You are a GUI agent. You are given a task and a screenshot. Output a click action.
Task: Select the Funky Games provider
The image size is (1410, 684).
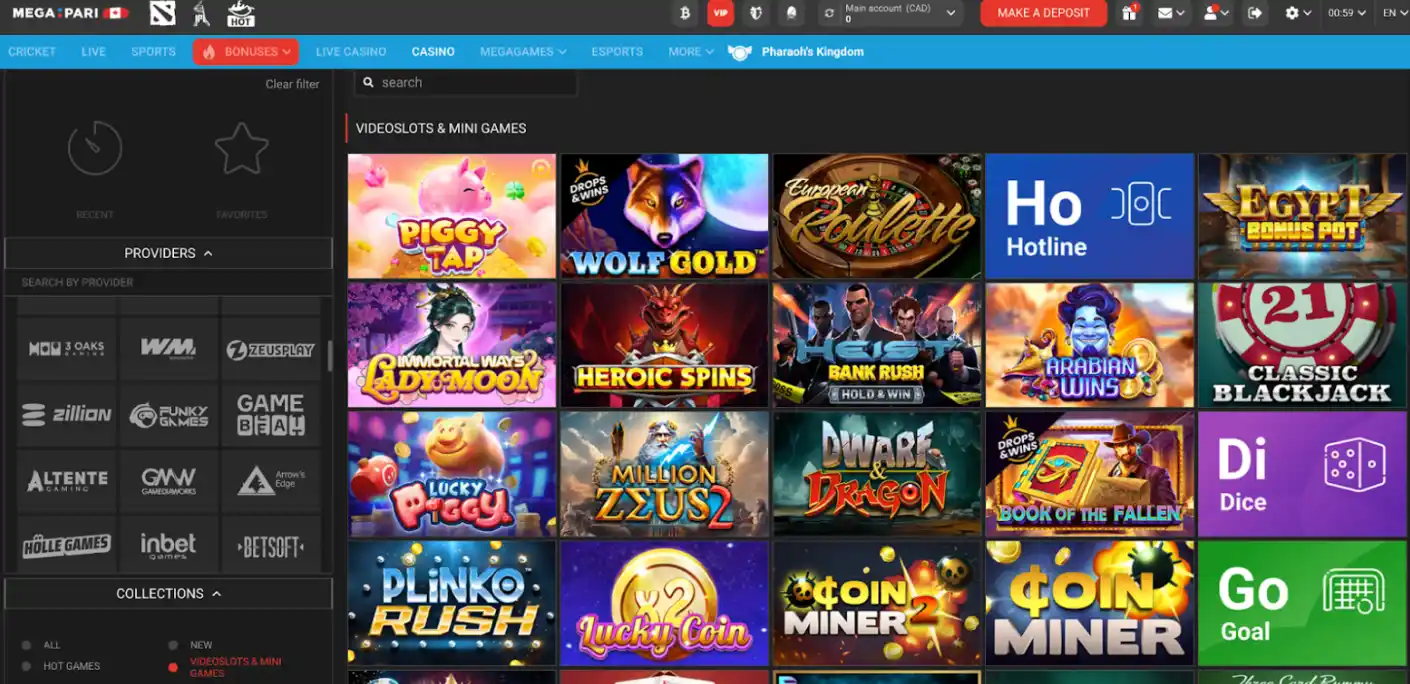tap(168, 414)
